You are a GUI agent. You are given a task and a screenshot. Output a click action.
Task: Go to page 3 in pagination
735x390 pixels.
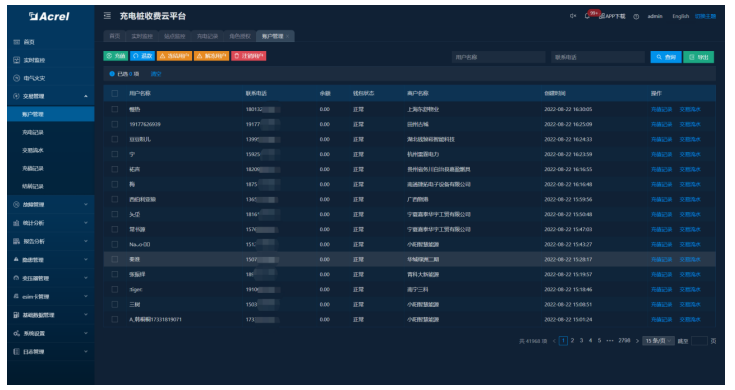tap(581, 341)
